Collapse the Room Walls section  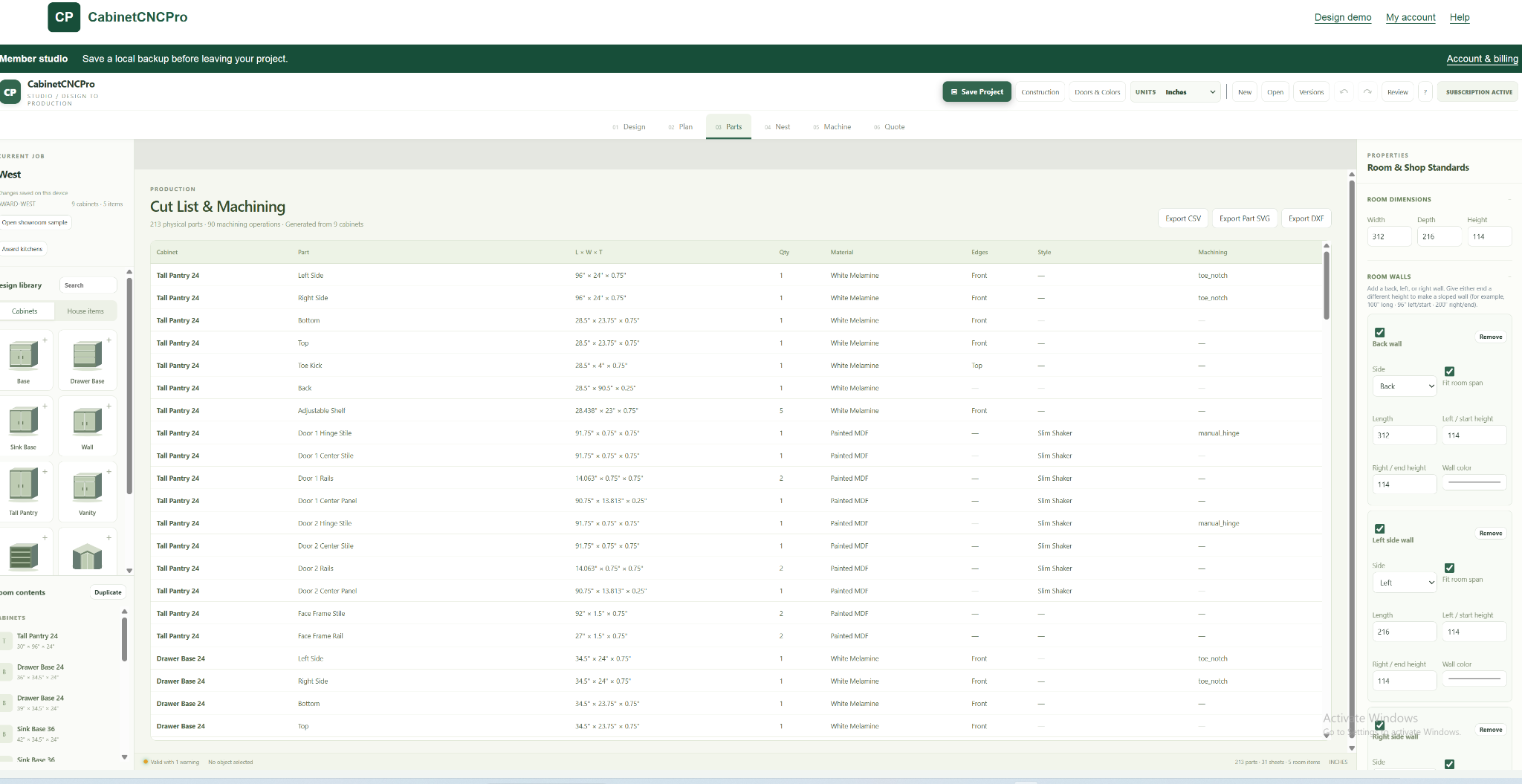coord(1509,276)
